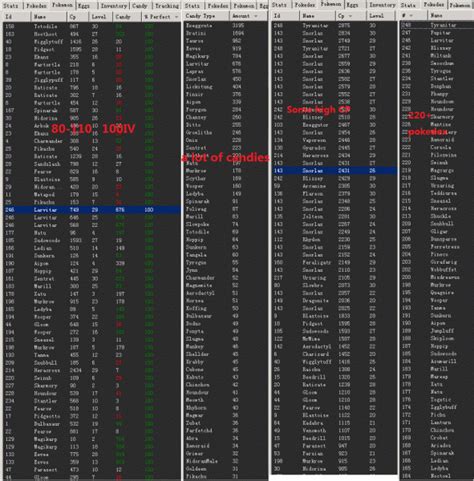Open the Stats tab in the candy list panel
Image resolution: width=474 pixels, height=481 pixels.
192,6
